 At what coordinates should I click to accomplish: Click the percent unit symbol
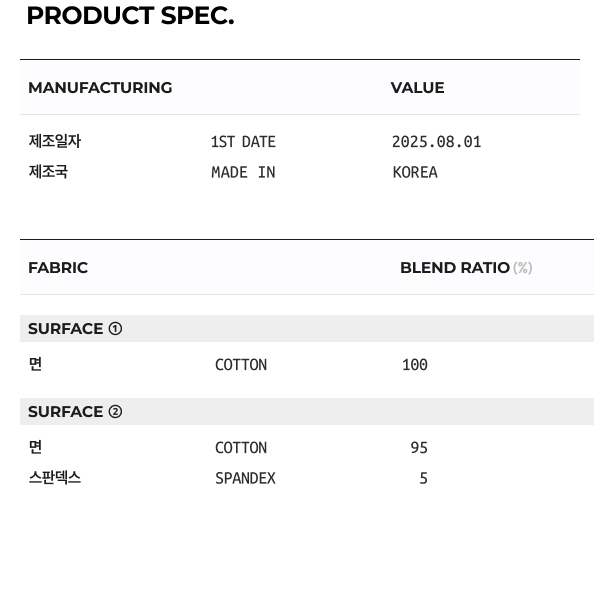point(522,268)
